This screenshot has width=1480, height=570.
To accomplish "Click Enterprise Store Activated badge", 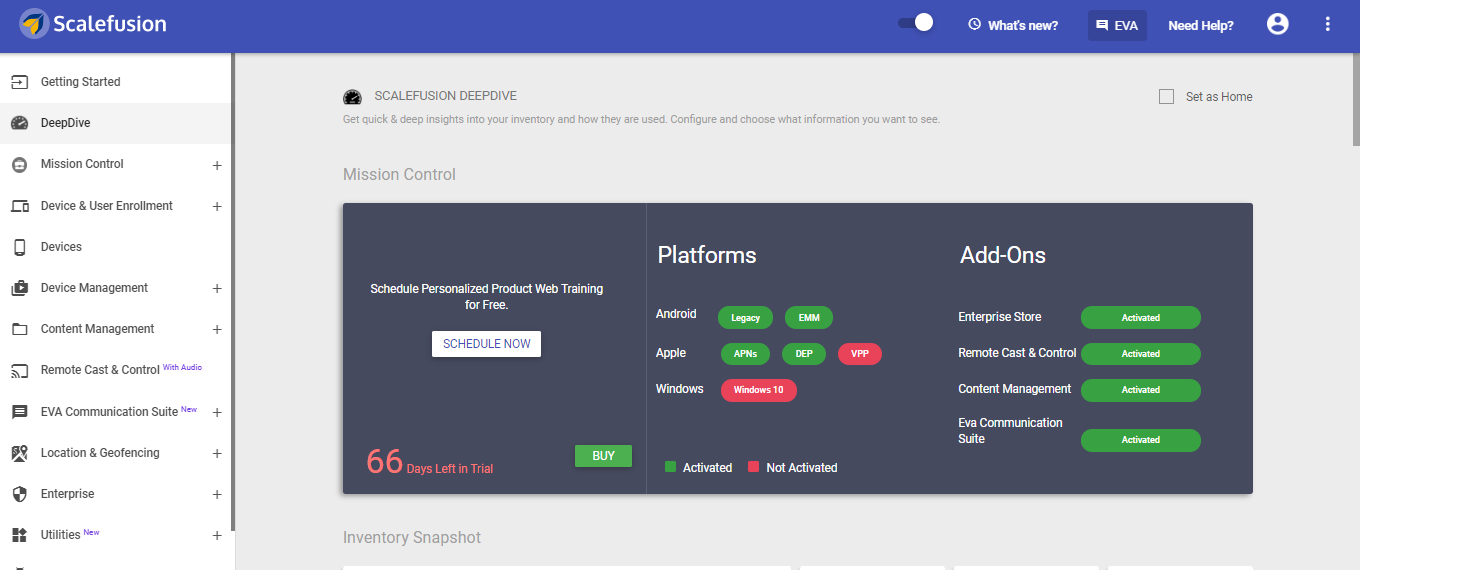I will pyautogui.click(x=1141, y=318).
